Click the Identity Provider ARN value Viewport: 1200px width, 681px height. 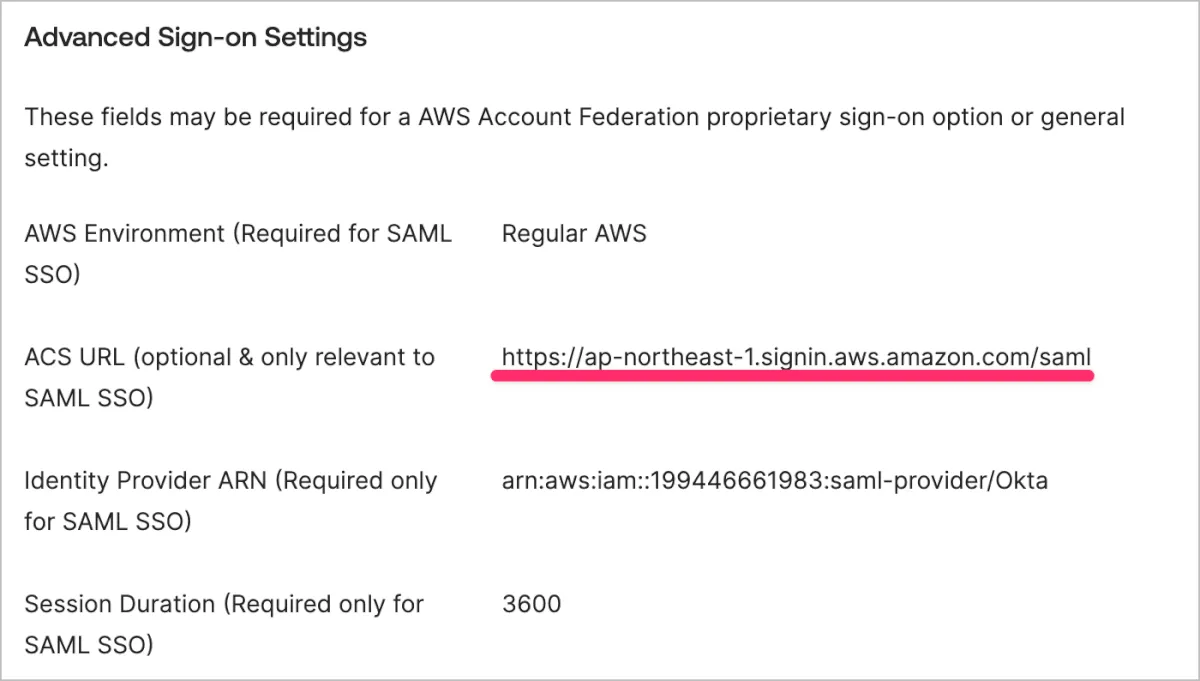click(x=774, y=481)
